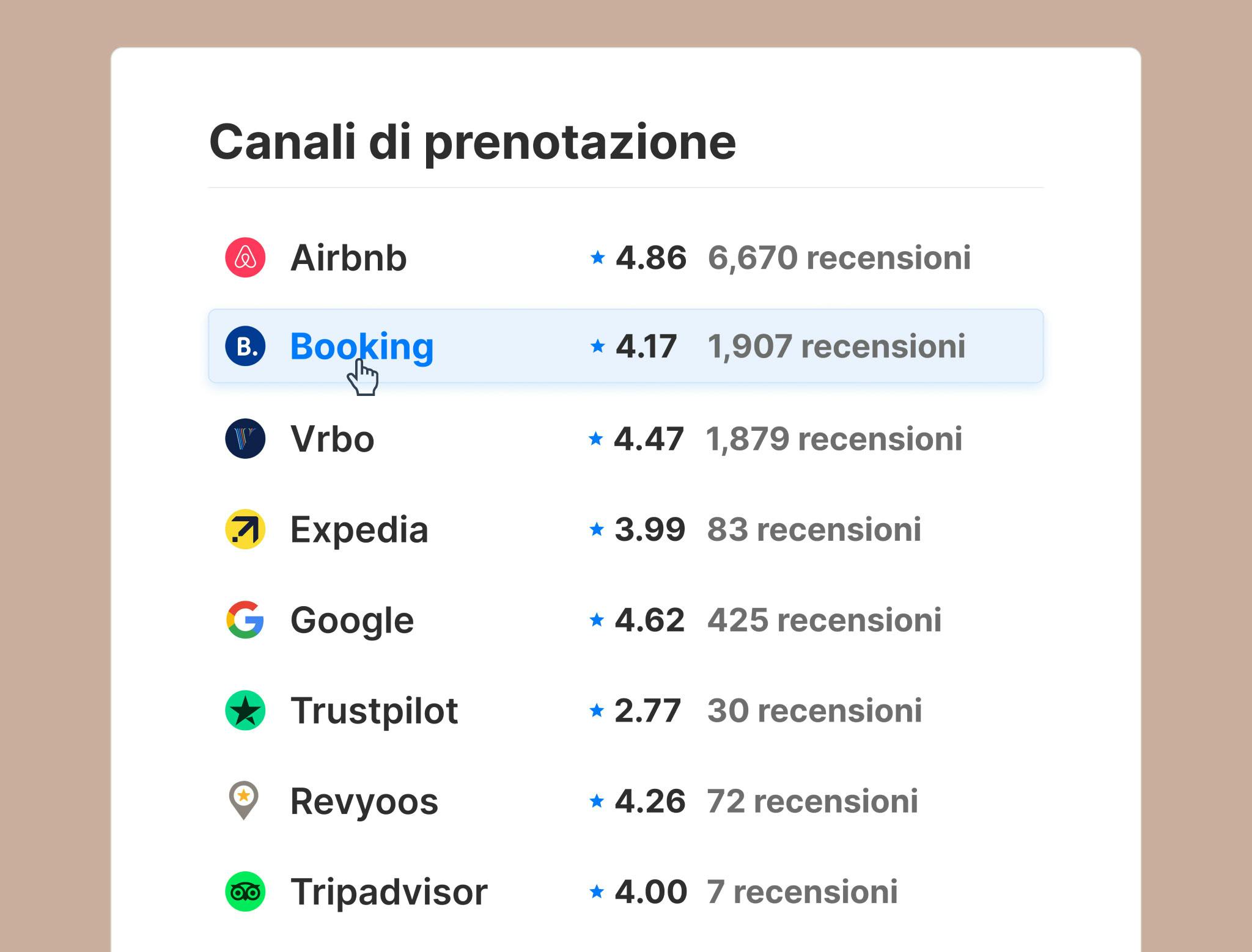
Task: Click the Tripadvisor channel name
Action: click(389, 892)
